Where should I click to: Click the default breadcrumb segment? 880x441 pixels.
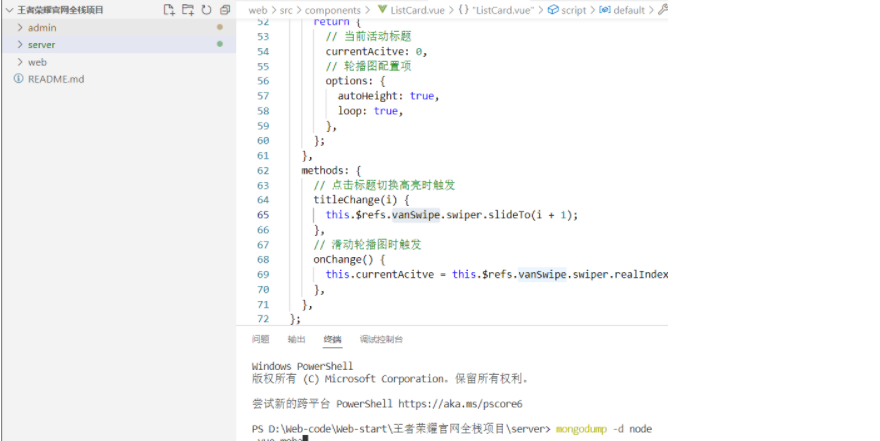(630, 10)
